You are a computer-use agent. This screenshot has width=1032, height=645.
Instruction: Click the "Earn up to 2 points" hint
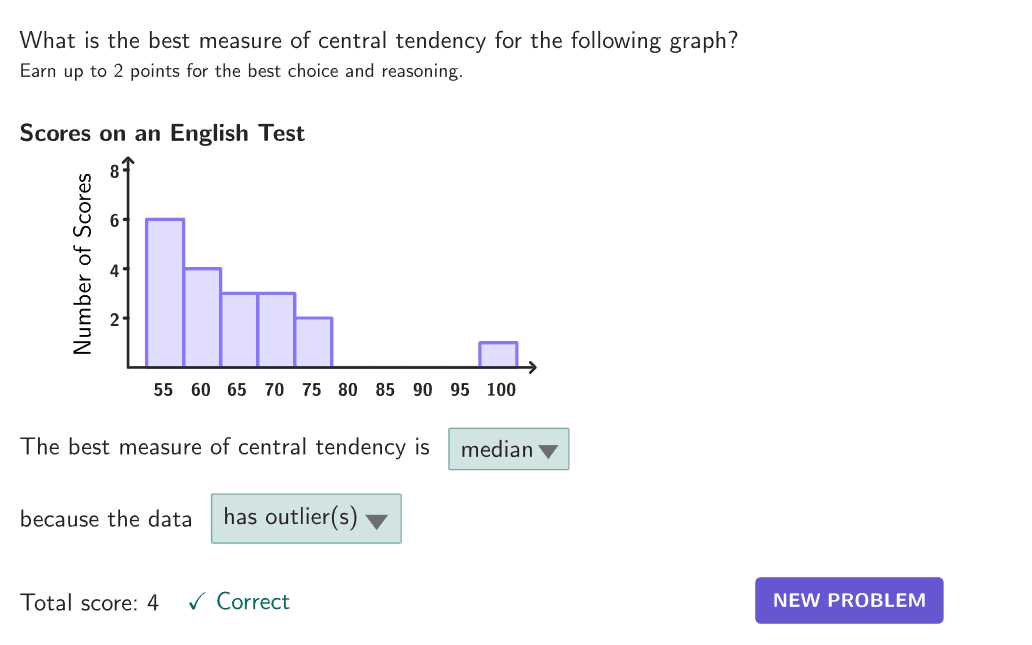(x=241, y=72)
